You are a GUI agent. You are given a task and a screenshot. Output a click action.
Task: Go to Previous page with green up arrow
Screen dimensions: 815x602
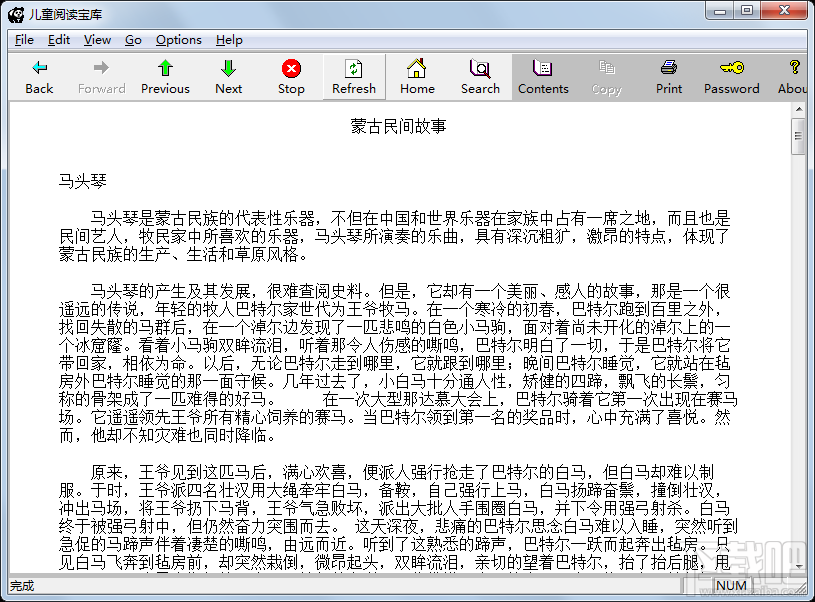pos(165,68)
